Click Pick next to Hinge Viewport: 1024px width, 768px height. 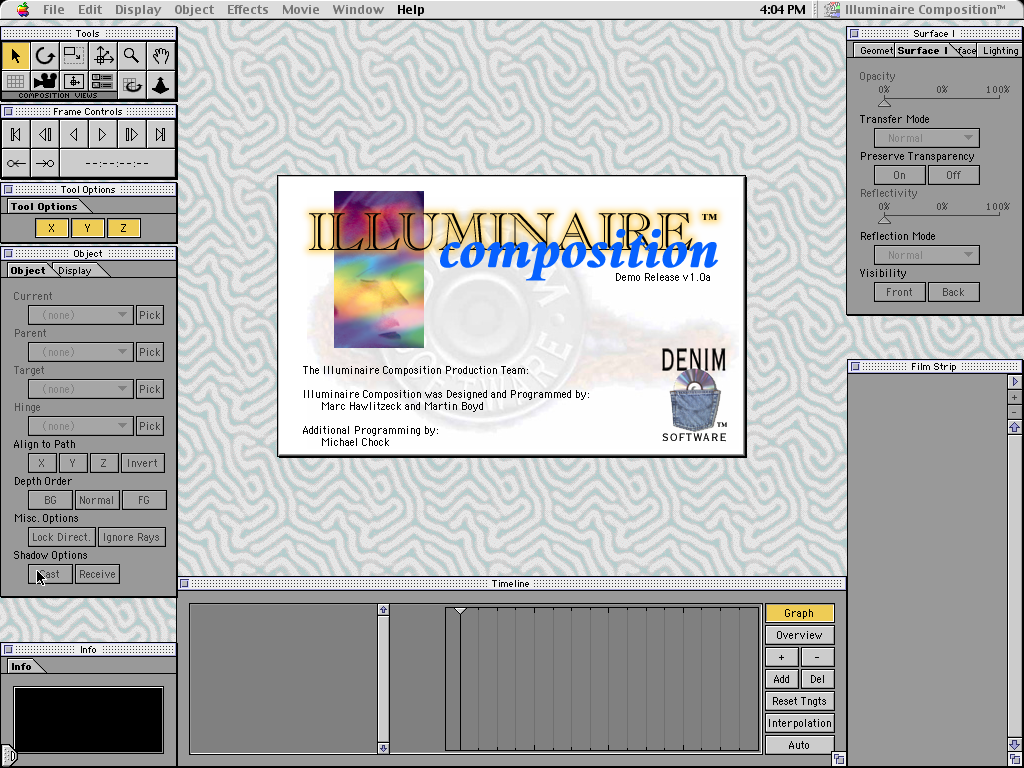coord(150,426)
